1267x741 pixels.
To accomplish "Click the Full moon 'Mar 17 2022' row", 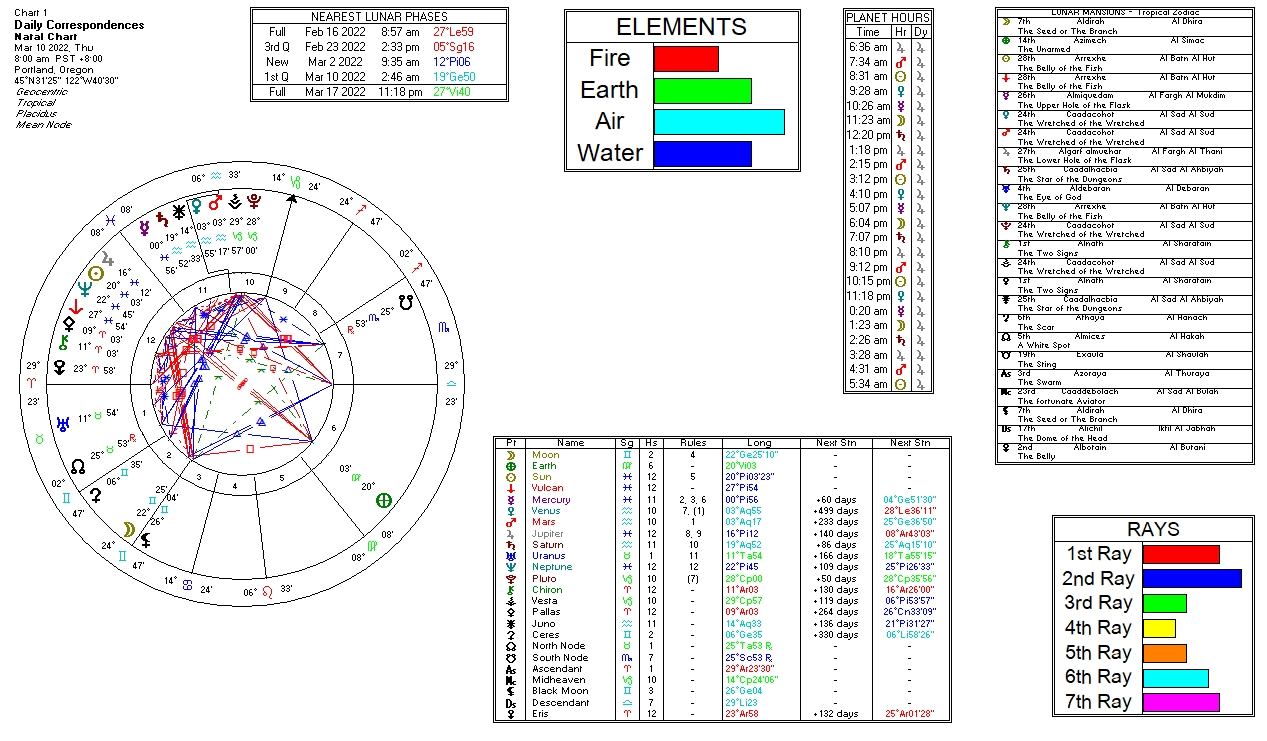I will 377,91.
